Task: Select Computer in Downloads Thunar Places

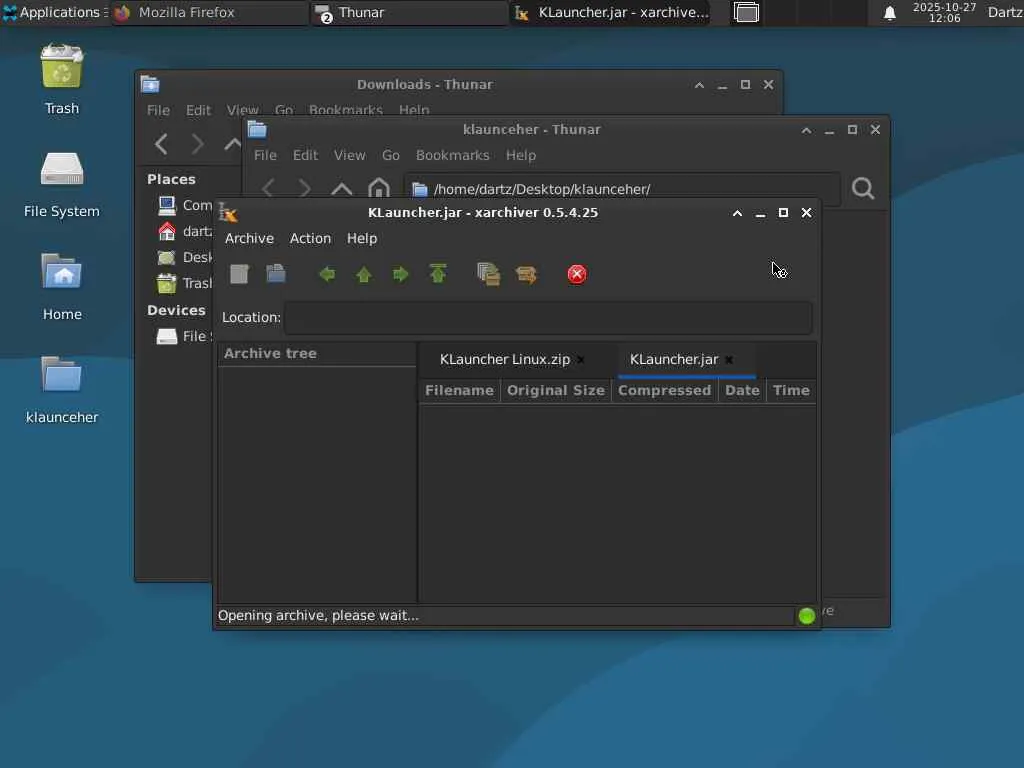Action: (185, 205)
